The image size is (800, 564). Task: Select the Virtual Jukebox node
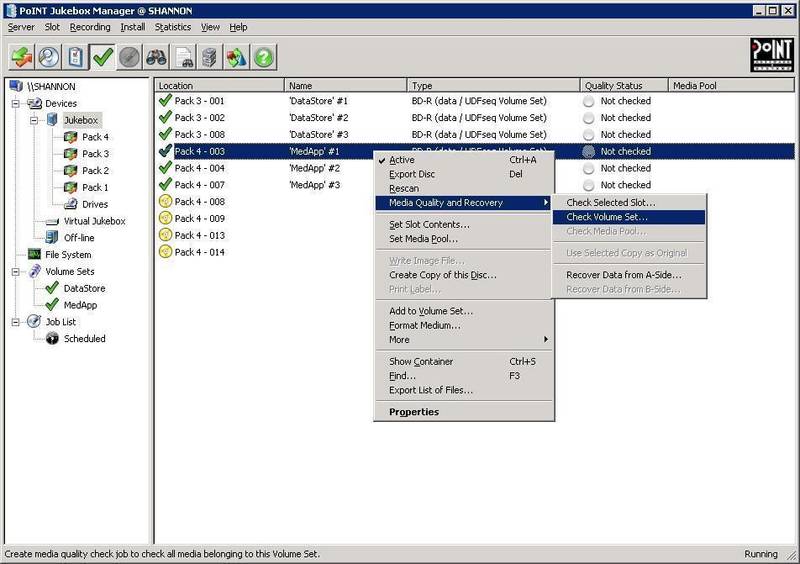[94, 221]
